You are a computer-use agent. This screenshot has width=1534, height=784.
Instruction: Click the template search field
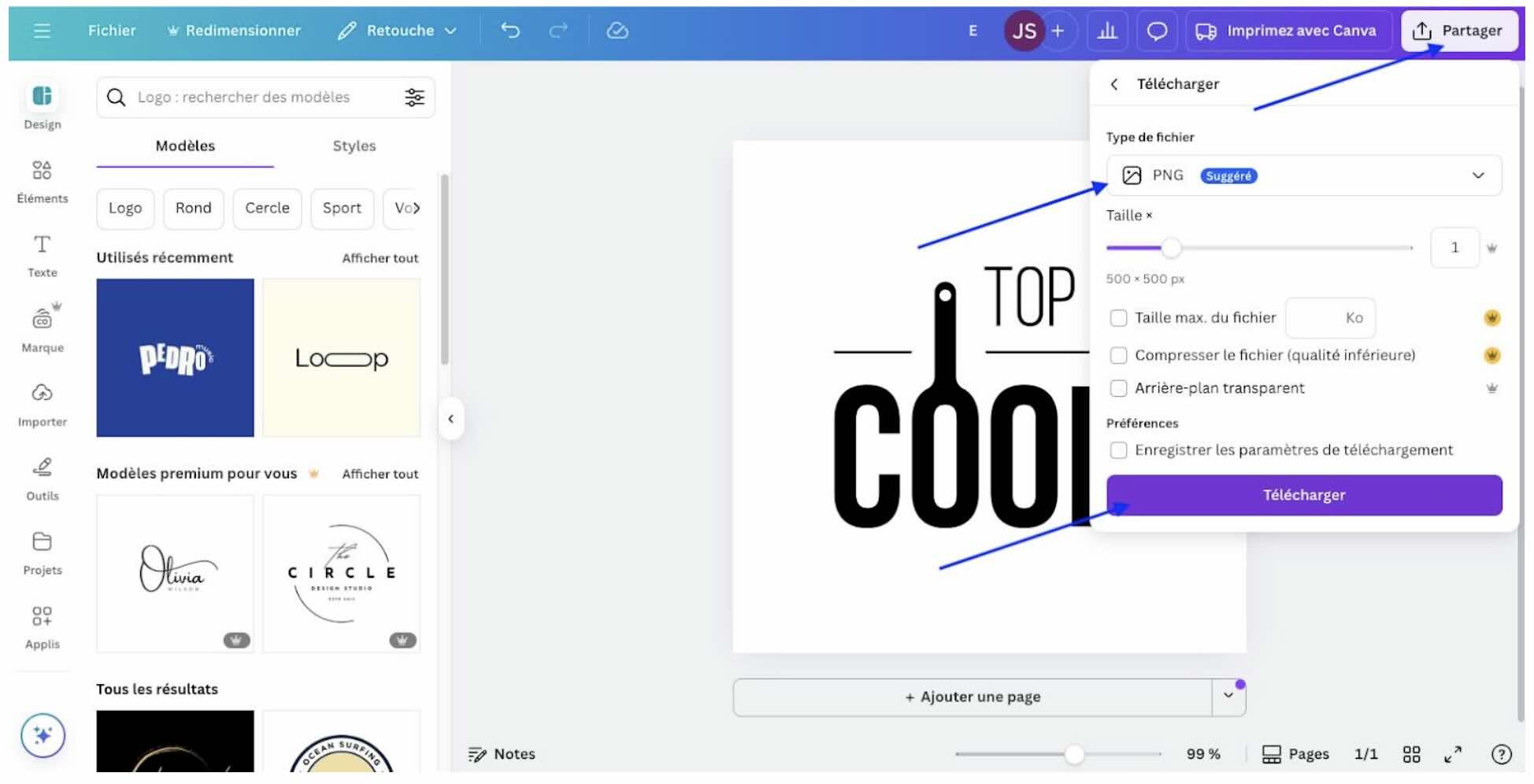pyautogui.click(x=266, y=97)
